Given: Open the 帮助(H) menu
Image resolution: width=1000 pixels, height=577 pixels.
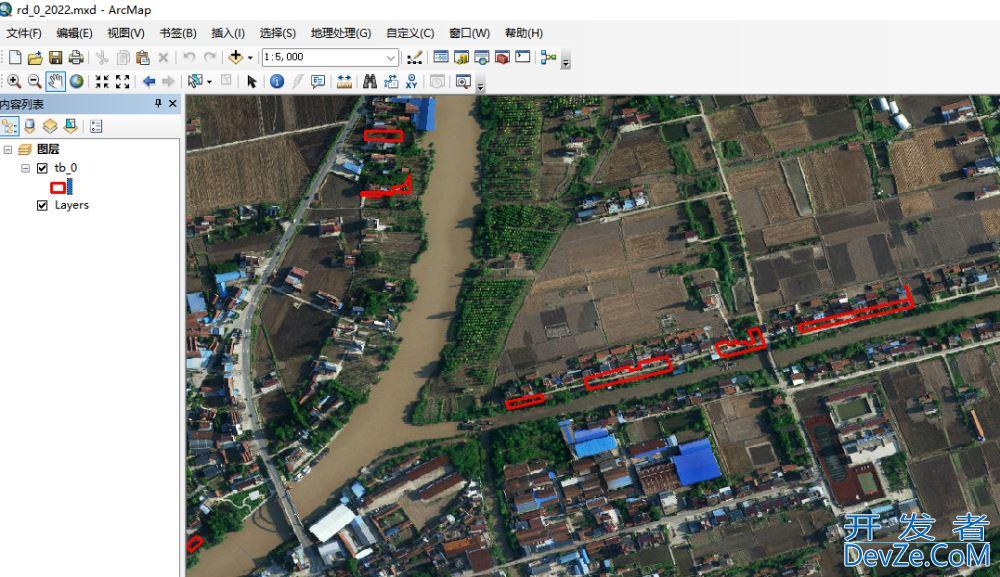Looking at the screenshot, I should tap(524, 33).
